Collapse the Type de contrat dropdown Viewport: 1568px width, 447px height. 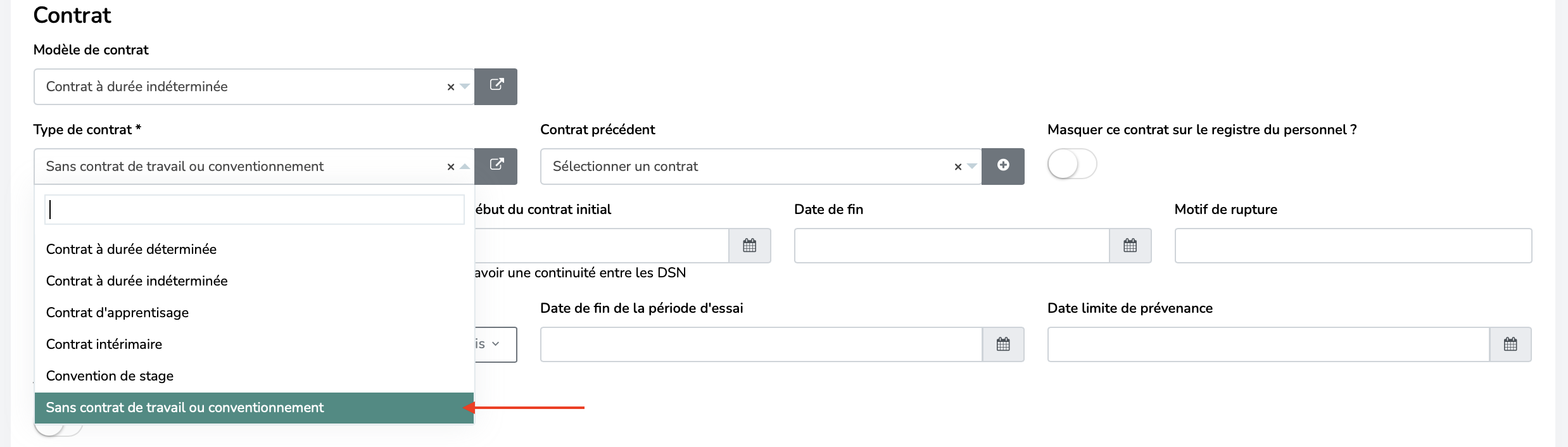pos(465,167)
